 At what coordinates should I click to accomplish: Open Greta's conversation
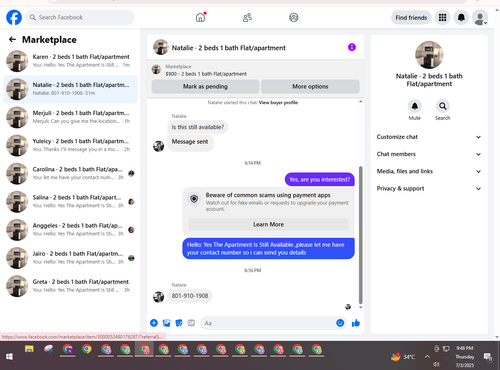70,286
